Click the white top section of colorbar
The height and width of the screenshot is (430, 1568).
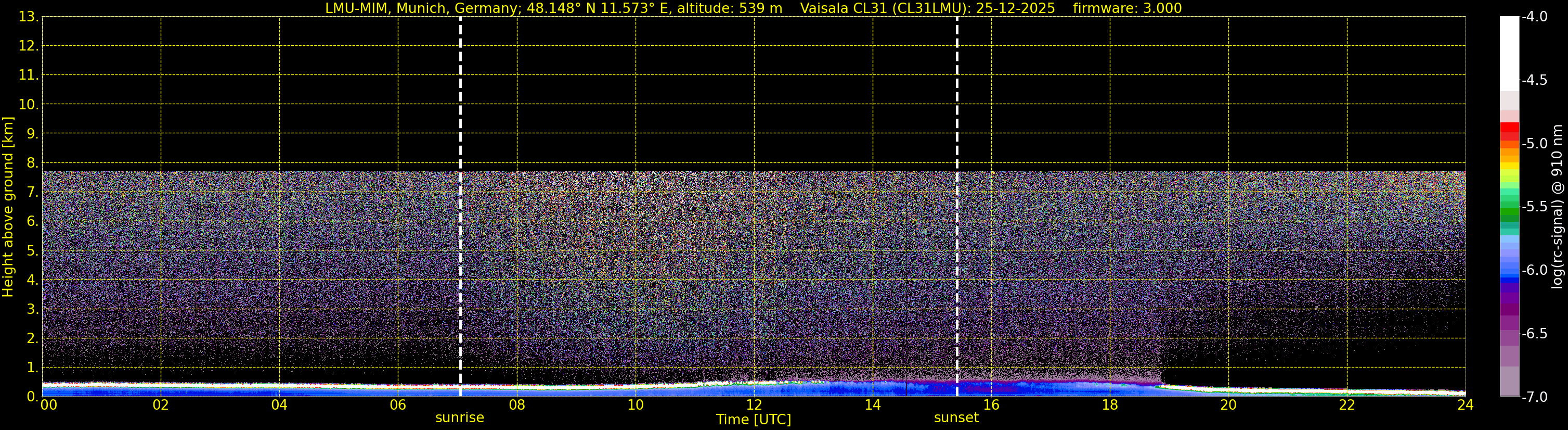[x=1509, y=52]
